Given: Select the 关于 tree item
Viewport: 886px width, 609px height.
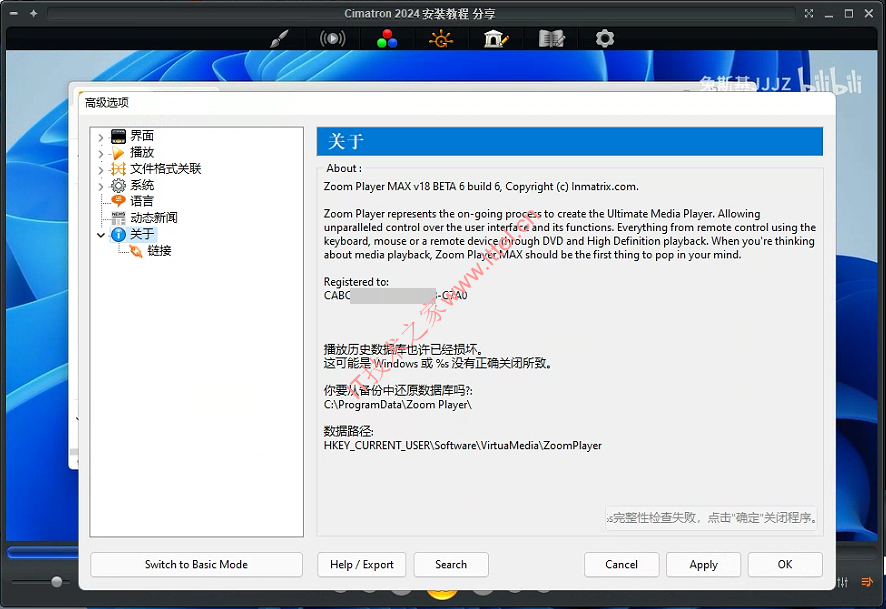Looking at the screenshot, I should 142,234.
